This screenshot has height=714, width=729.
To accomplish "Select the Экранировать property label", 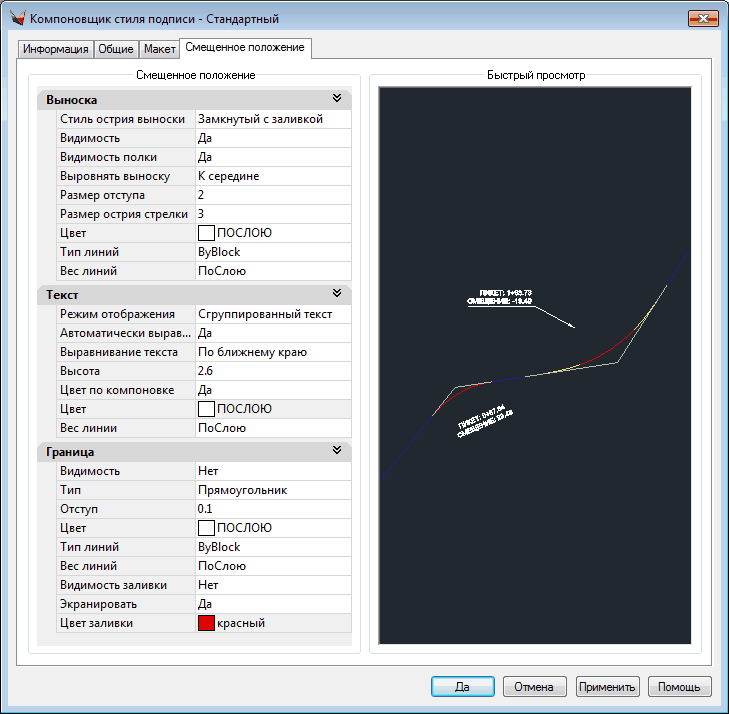I will 126,604.
